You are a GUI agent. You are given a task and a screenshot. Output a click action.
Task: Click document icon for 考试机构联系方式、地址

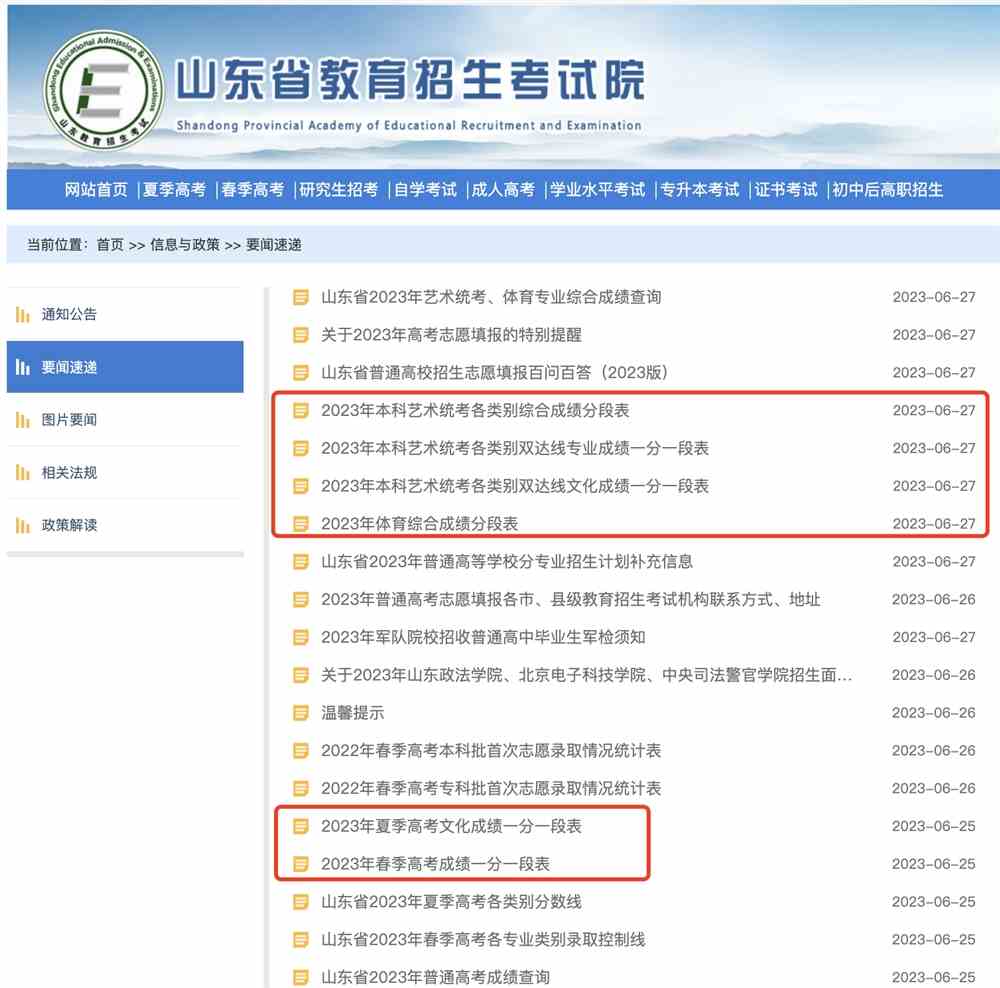[x=300, y=600]
